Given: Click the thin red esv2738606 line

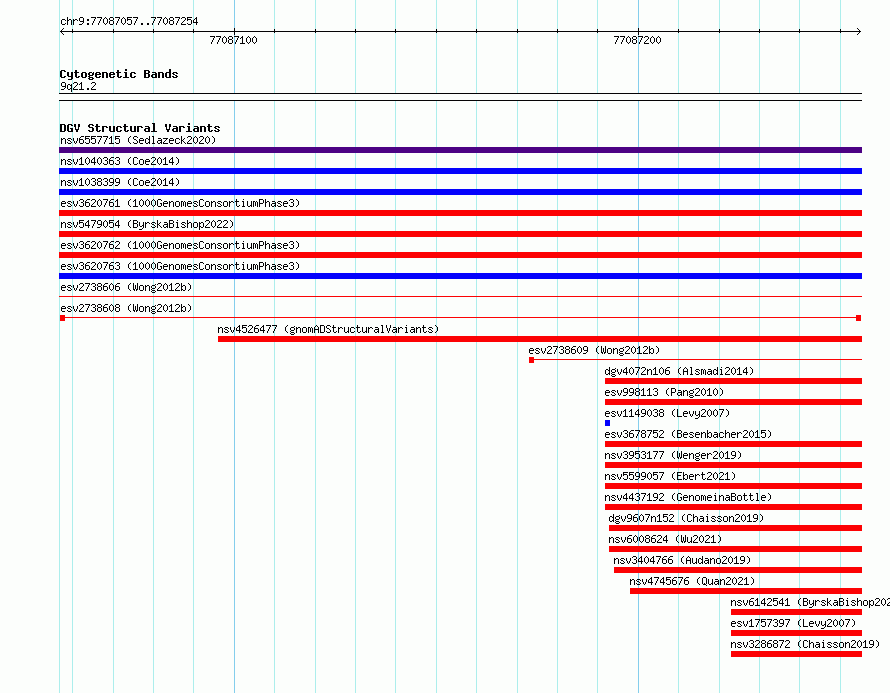Looking at the screenshot, I should pos(460,296).
